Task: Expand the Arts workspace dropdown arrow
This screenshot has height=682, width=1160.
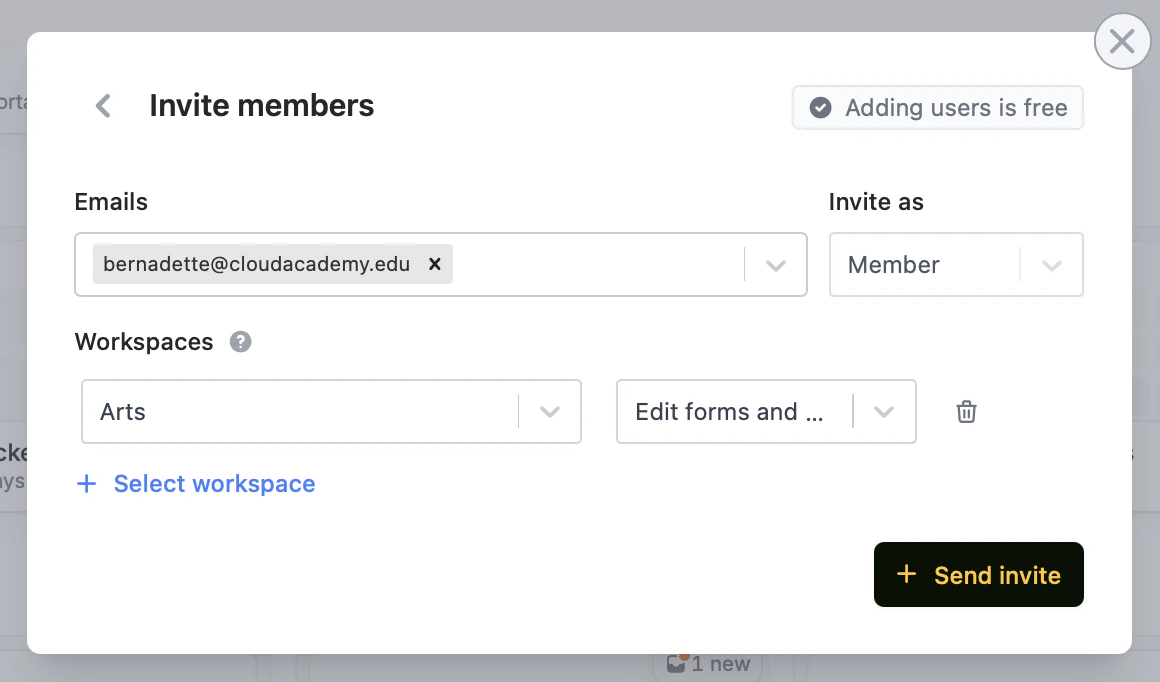Action: point(550,411)
